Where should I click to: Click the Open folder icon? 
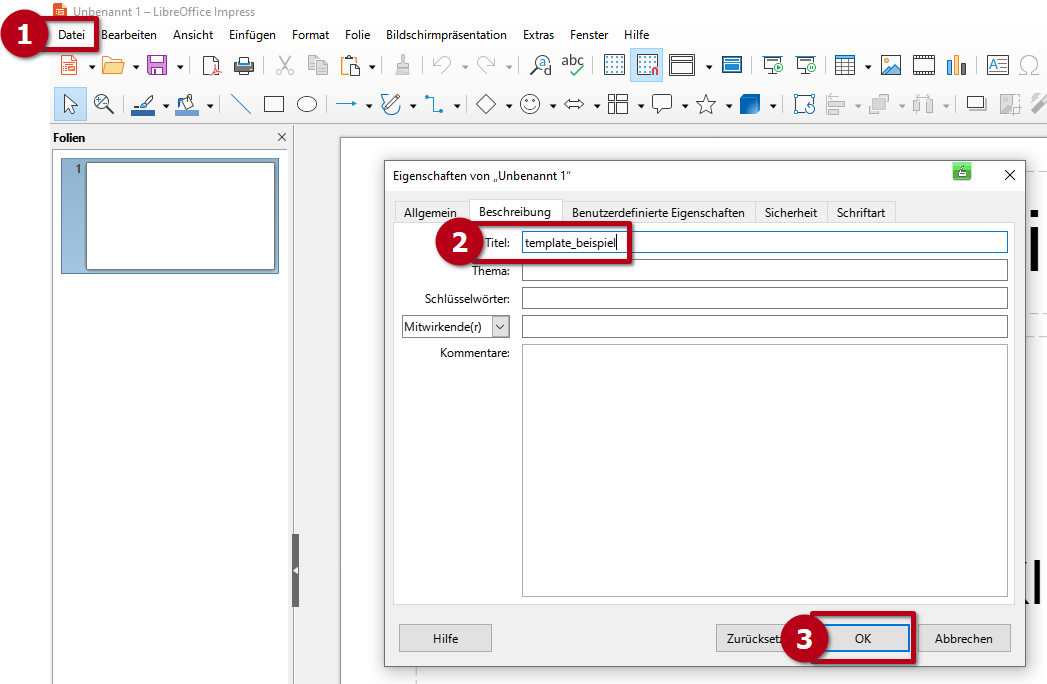[x=113, y=65]
